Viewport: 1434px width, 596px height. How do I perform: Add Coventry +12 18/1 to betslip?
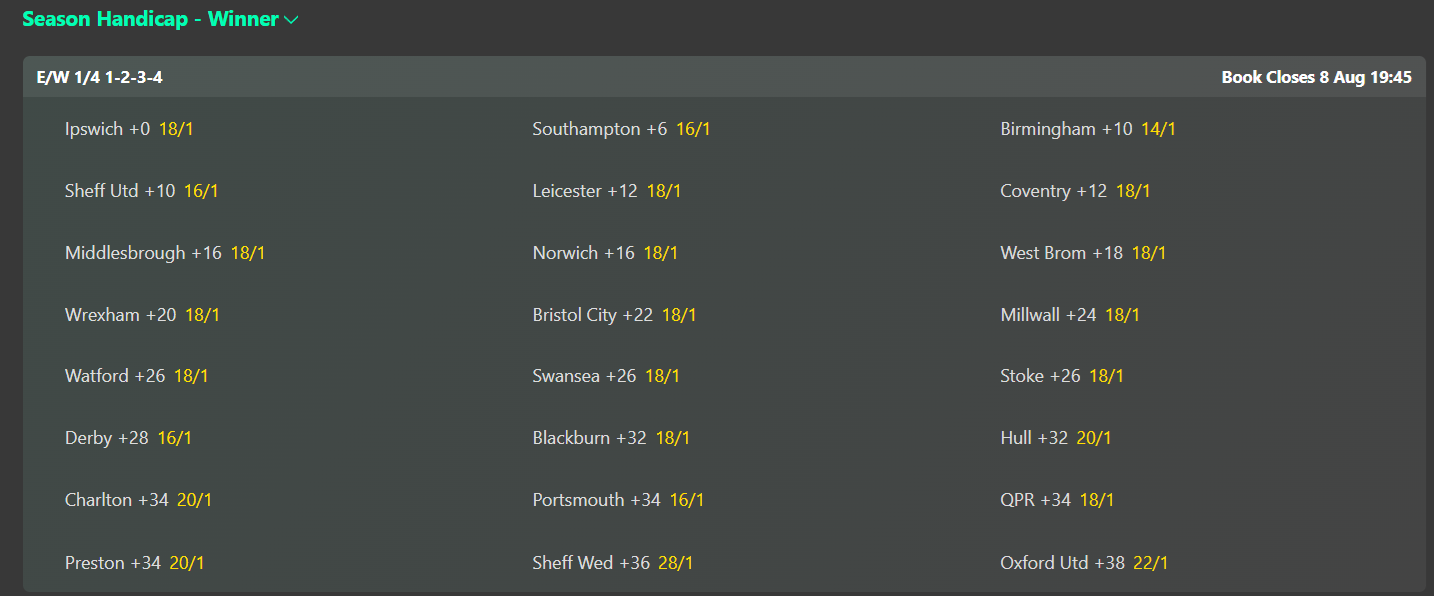[1075, 191]
